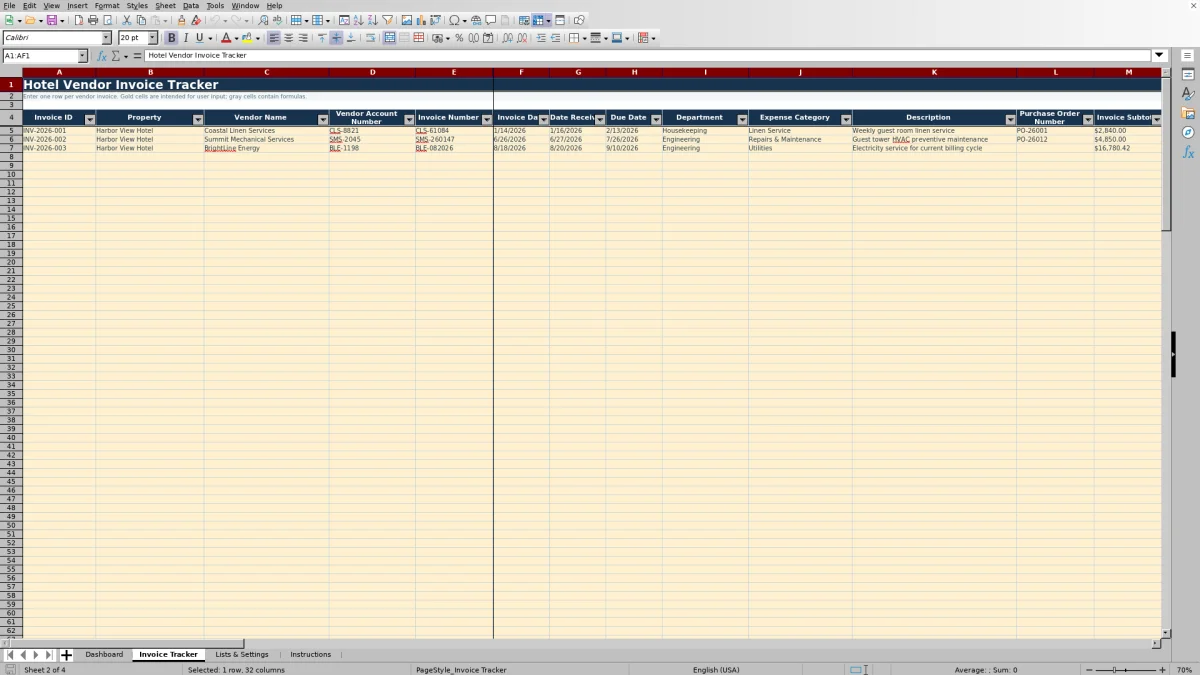Image resolution: width=1200 pixels, height=675 pixels.
Task: Click the font color red A swatch
Action: [x=226, y=38]
